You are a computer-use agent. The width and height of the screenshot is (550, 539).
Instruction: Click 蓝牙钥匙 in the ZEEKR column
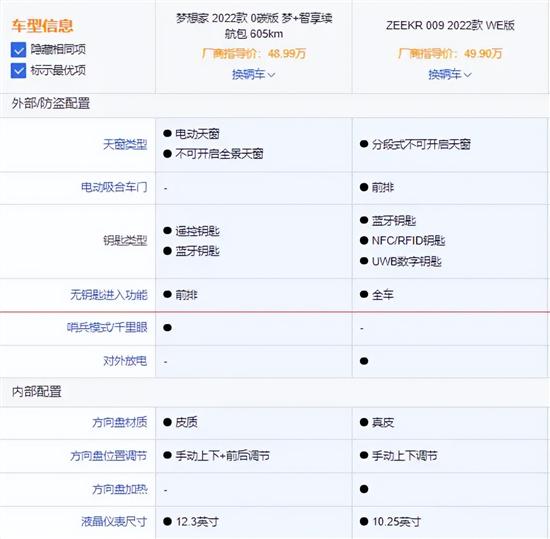(x=394, y=221)
